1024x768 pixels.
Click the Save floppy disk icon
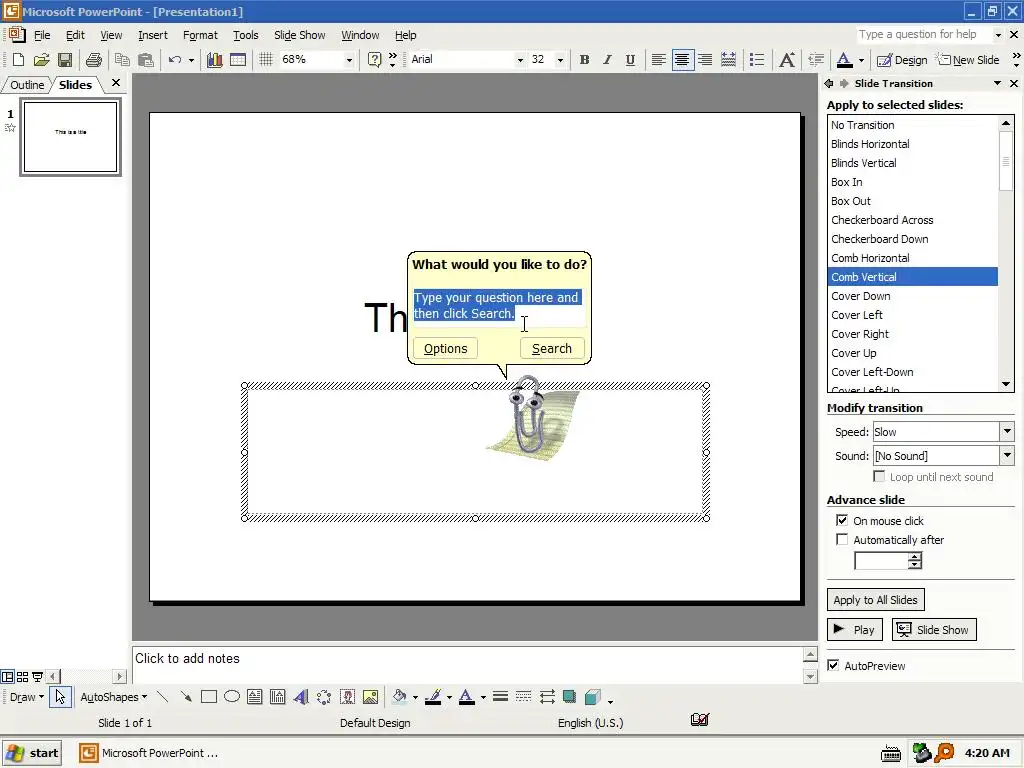pos(65,59)
